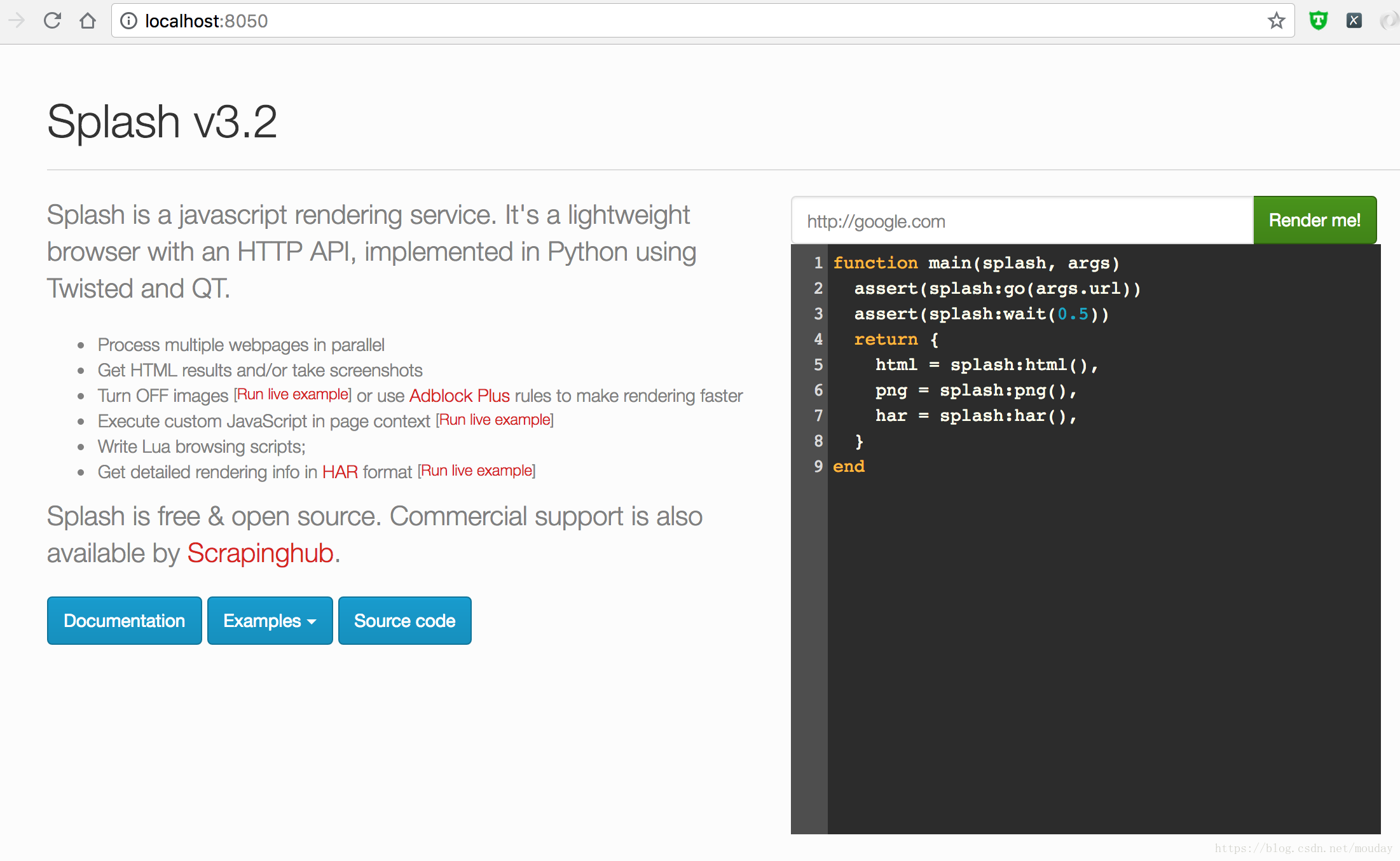Run live example for HAR rendering info
This screenshot has width=1400, height=861.
(x=477, y=471)
